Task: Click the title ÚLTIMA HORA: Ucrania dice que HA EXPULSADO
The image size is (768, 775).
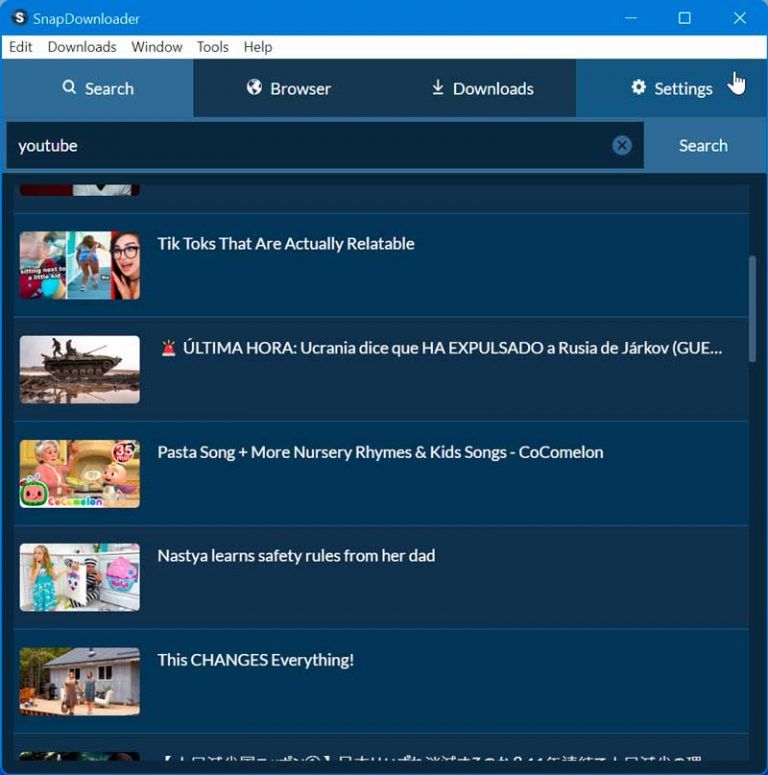Action: click(x=441, y=348)
